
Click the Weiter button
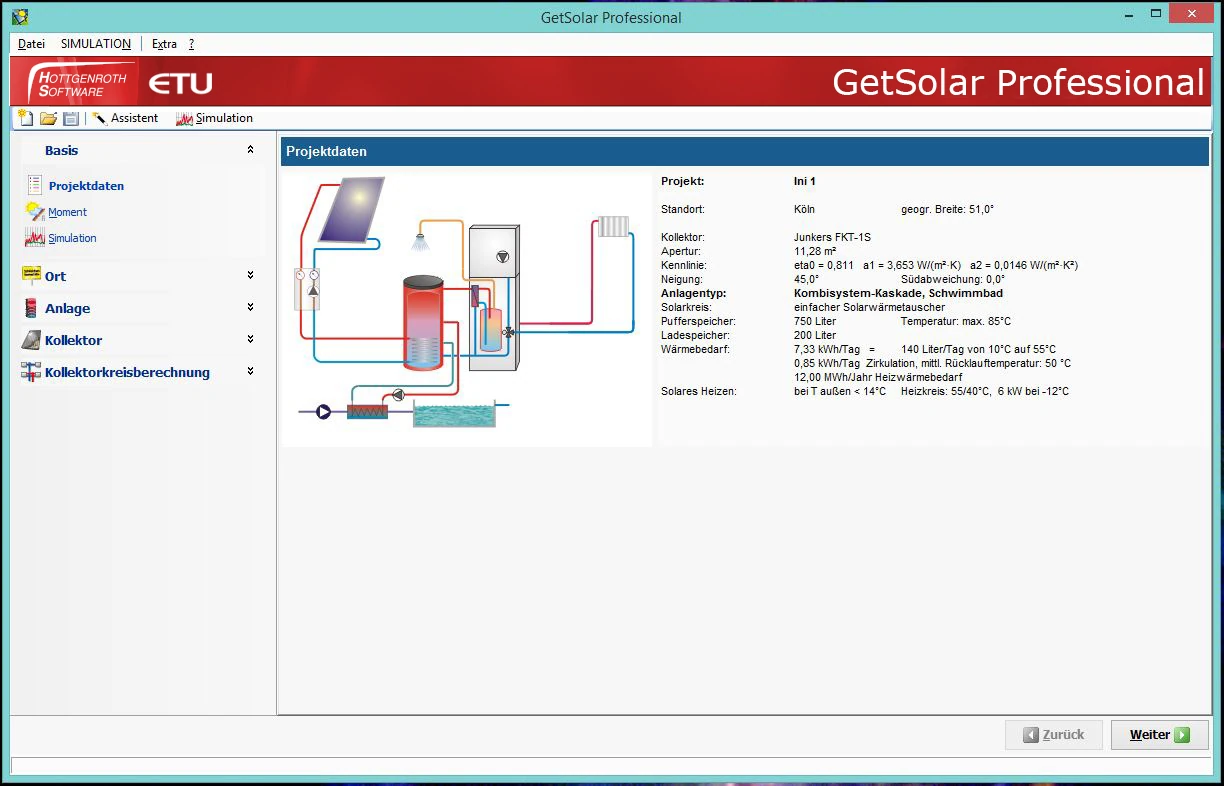tap(1159, 735)
